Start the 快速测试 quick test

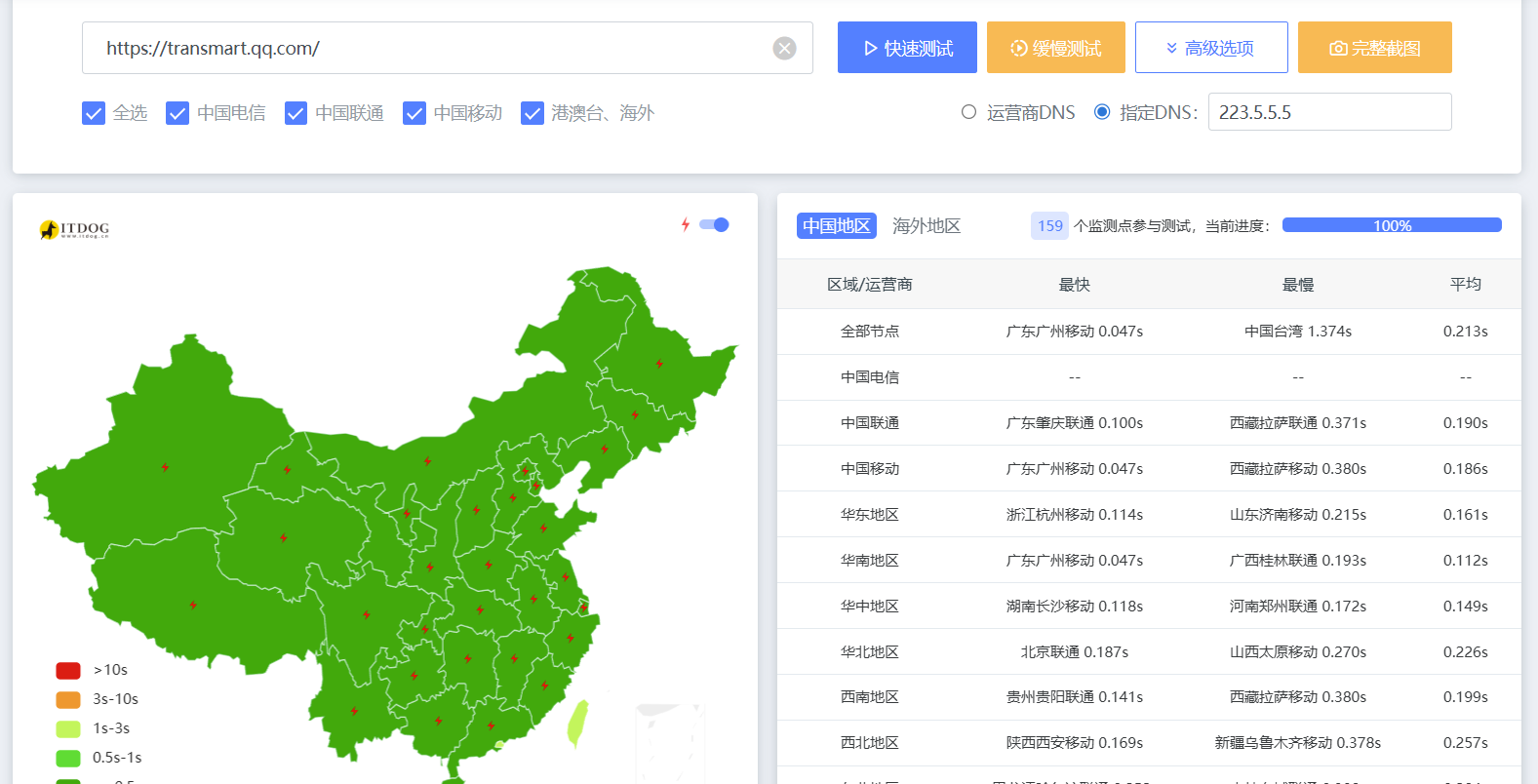(907, 48)
